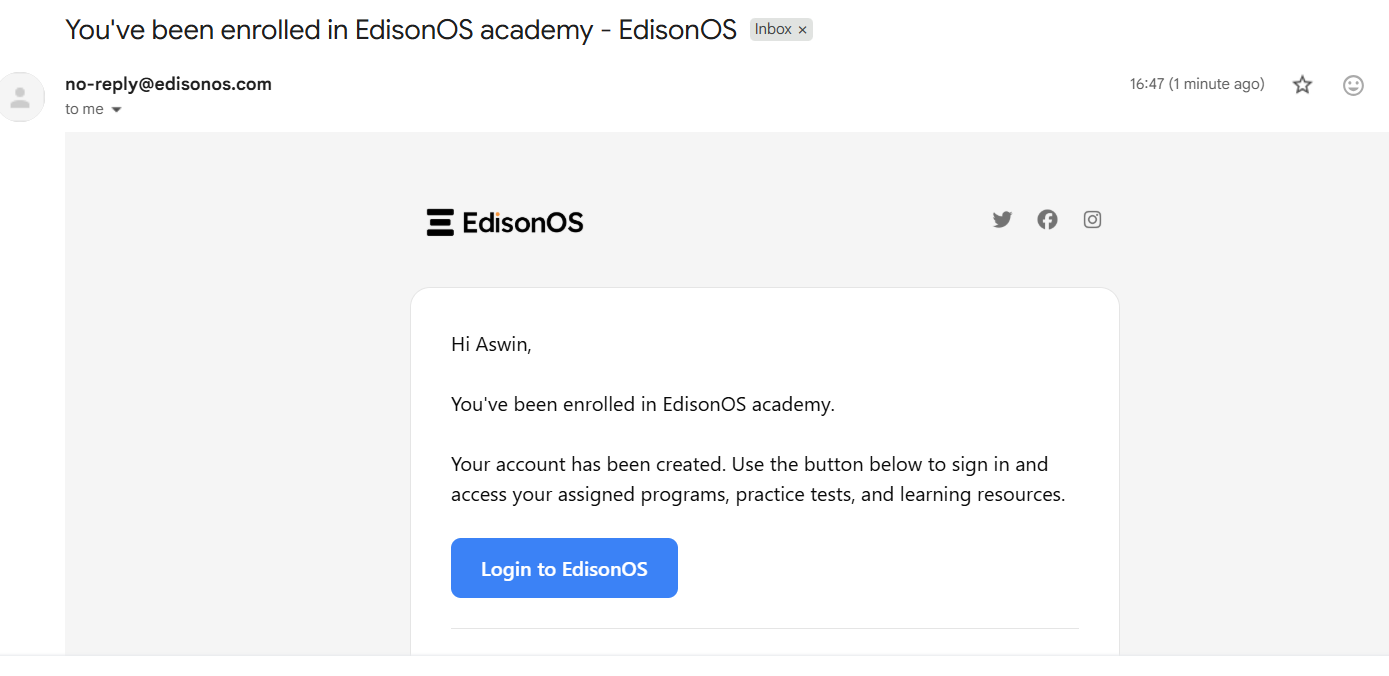Image resolution: width=1389 pixels, height=676 pixels.
Task: Open the EdisonOS Facebook icon link
Action: pos(1047,219)
